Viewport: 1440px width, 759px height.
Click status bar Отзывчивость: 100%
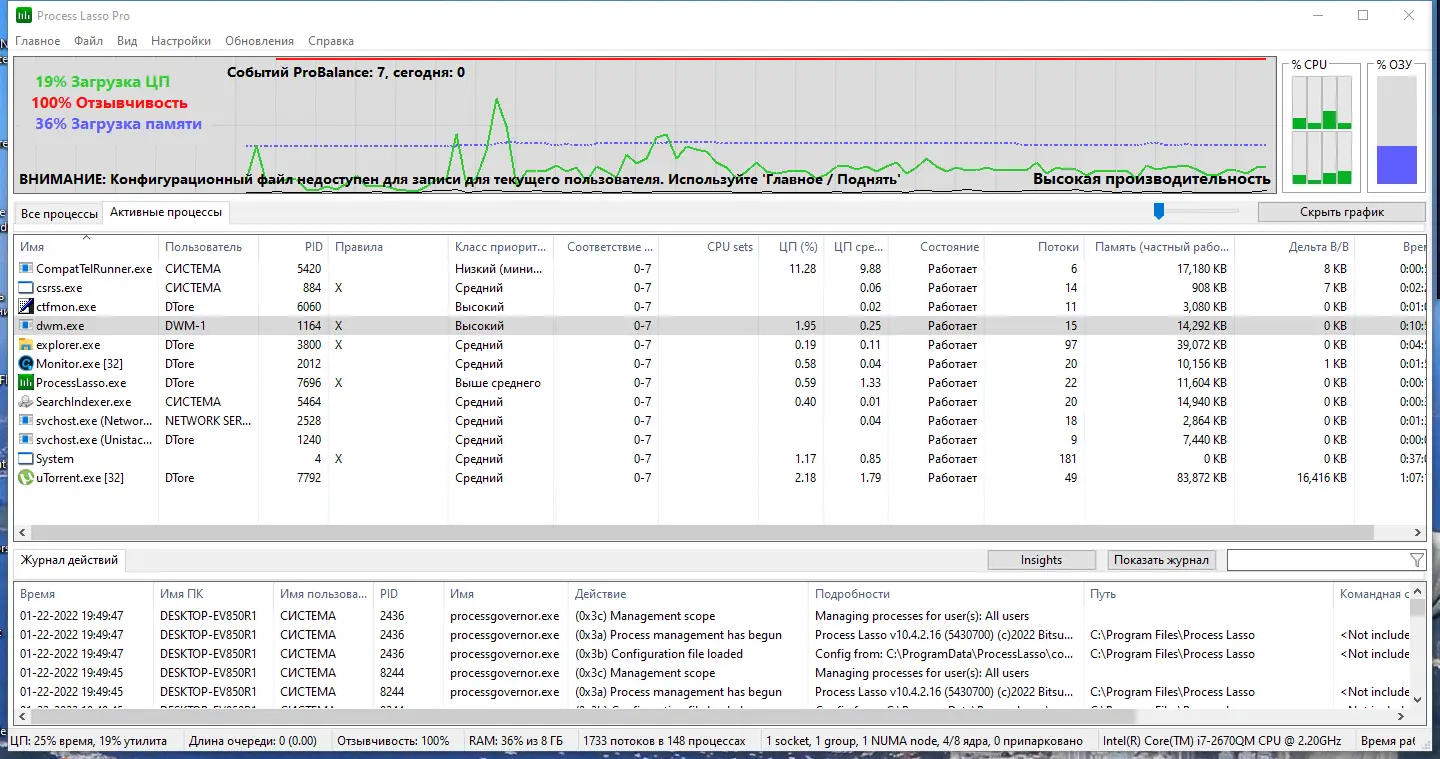click(393, 741)
